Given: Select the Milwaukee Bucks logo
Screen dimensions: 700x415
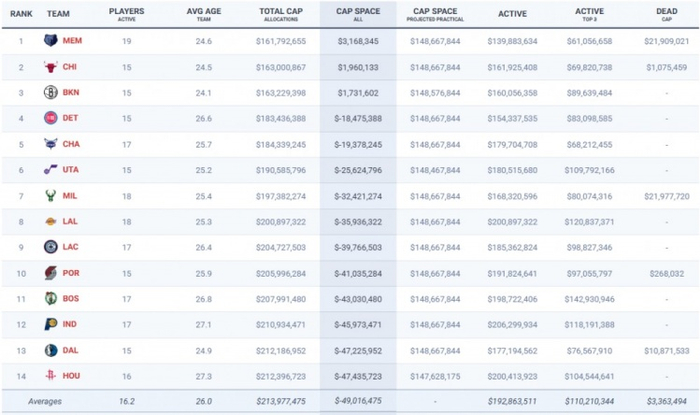Looking at the screenshot, I should click(x=50, y=195).
